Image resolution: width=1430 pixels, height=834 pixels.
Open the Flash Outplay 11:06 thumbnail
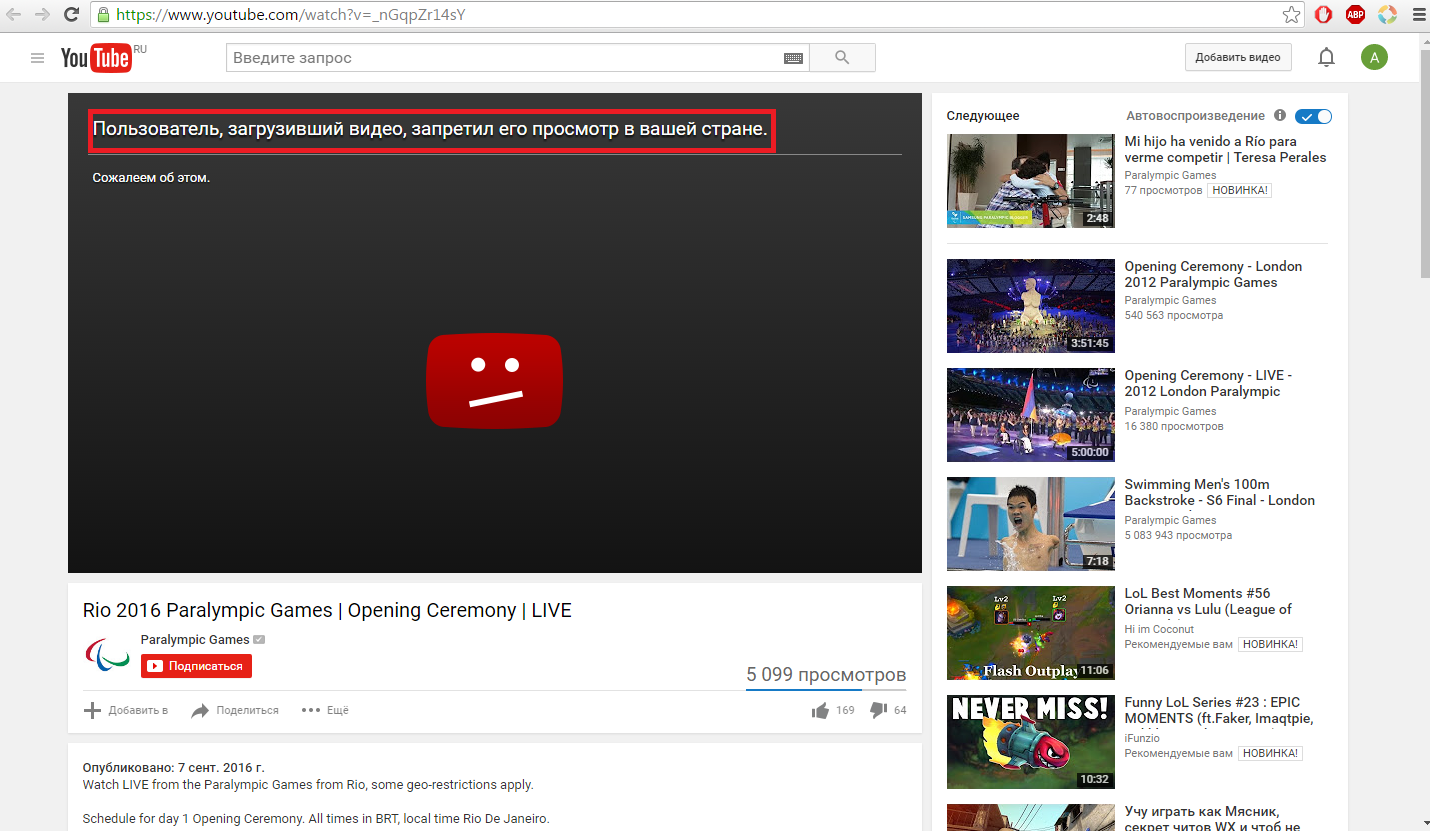[x=1031, y=633]
